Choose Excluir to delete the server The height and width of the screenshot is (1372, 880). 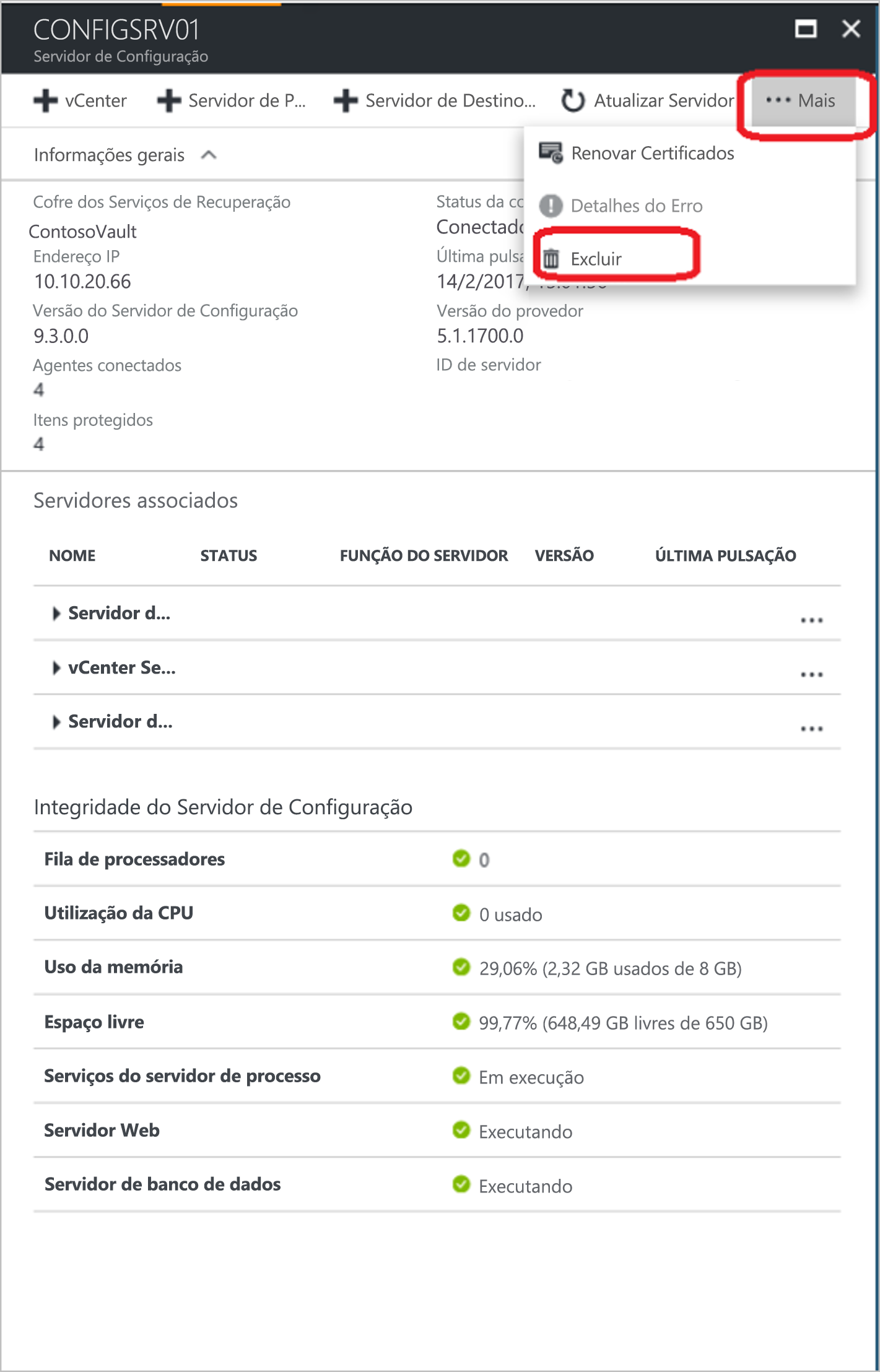pyautogui.click(x=596, y=259)
